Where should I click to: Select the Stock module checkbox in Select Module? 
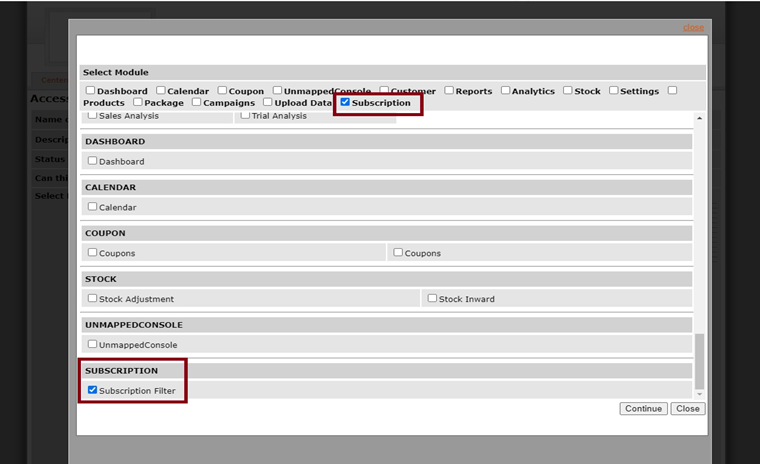(x=568, y=90)
